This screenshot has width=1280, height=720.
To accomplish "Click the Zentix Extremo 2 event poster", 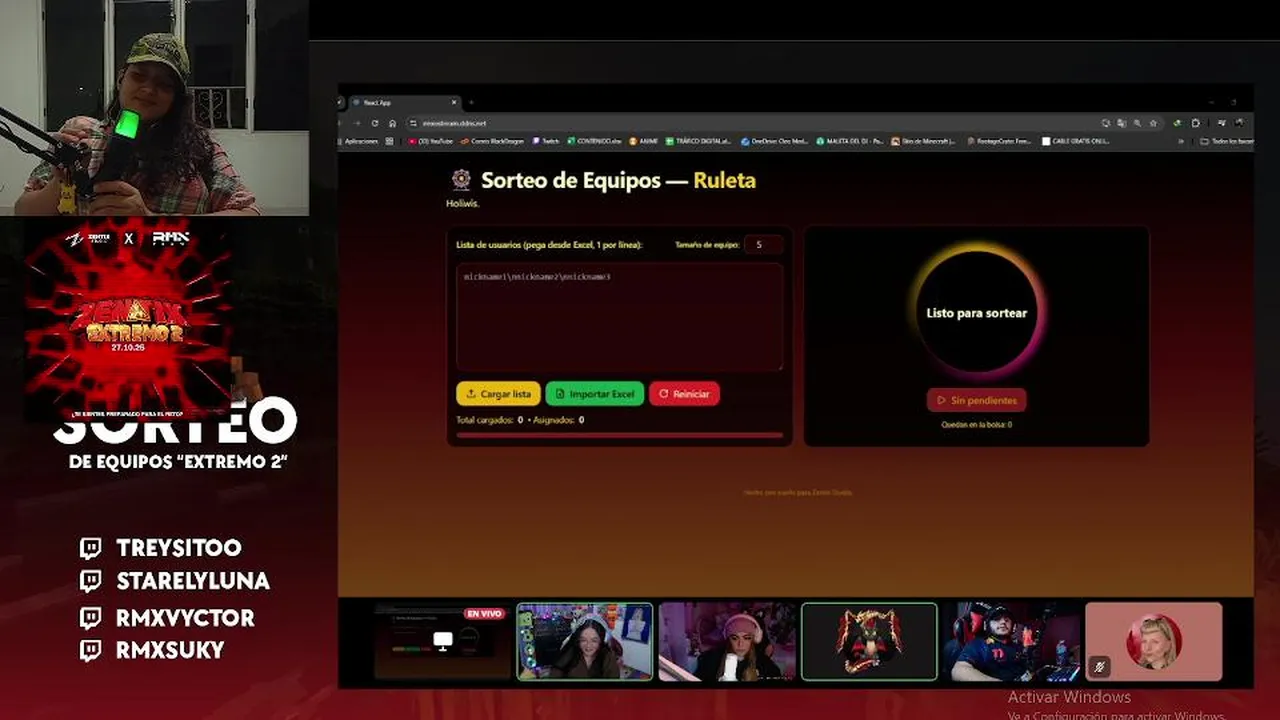I will tap(128, 320).
